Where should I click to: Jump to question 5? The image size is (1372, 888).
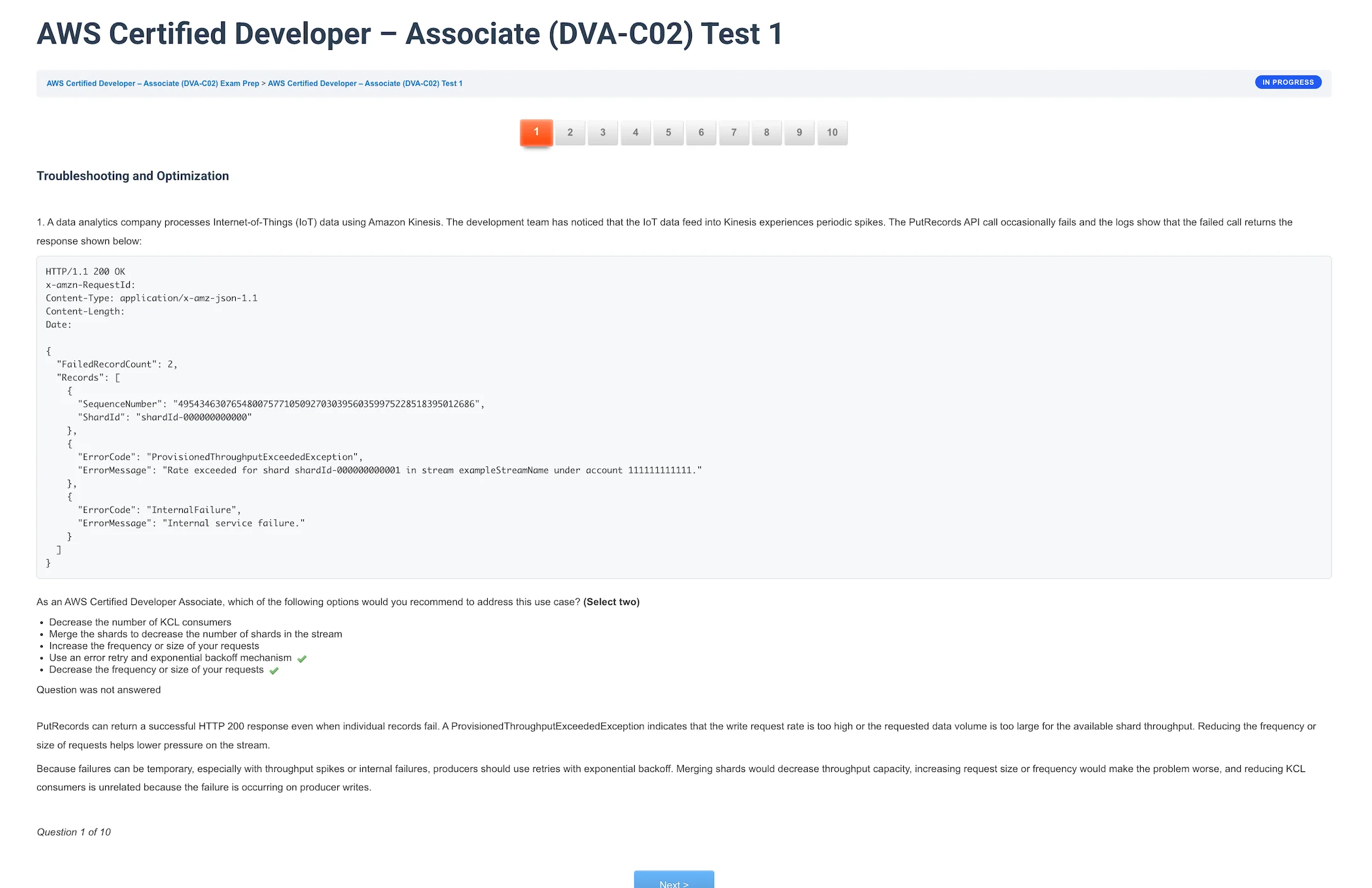pyautogui.click(x=669, y=132)
